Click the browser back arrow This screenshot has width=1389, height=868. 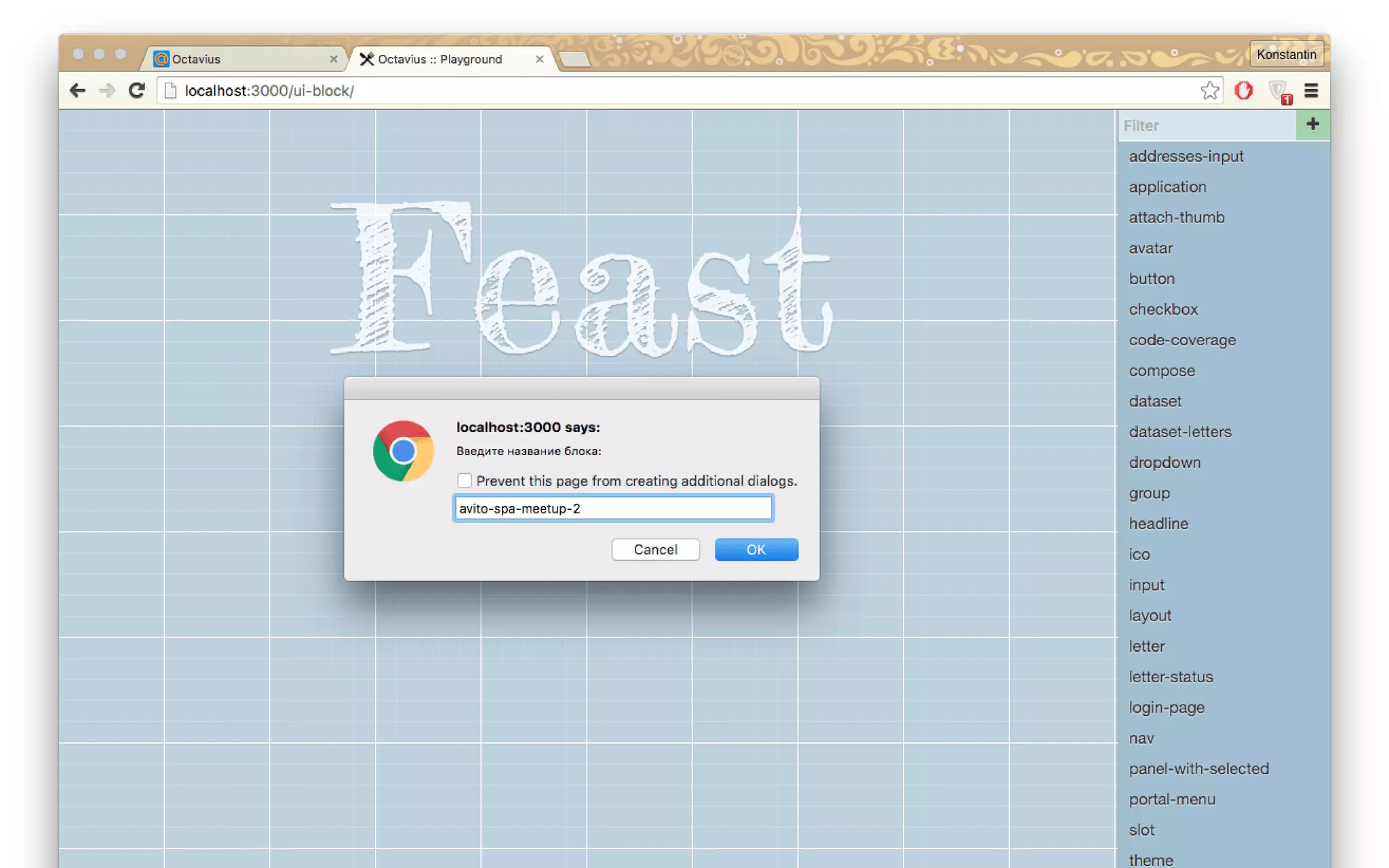pos(77,90)
